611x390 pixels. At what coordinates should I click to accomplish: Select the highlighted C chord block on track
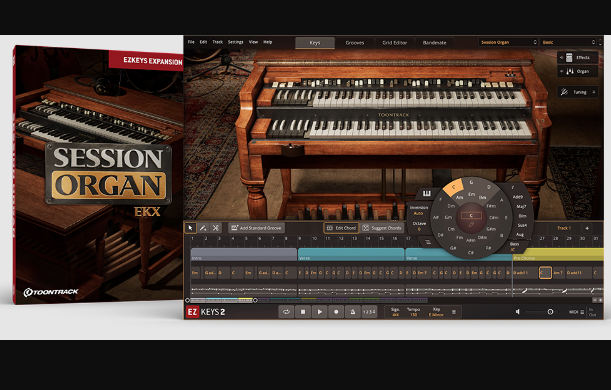545,273
